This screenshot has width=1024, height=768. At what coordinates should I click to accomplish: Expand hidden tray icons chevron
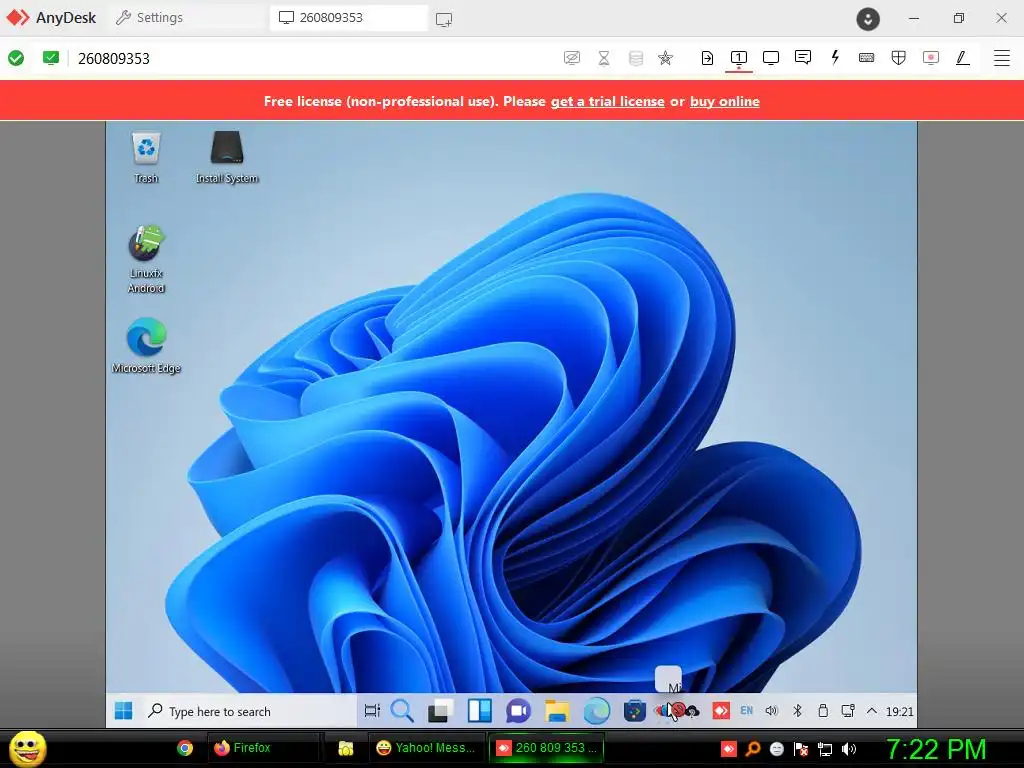(872, 711)
